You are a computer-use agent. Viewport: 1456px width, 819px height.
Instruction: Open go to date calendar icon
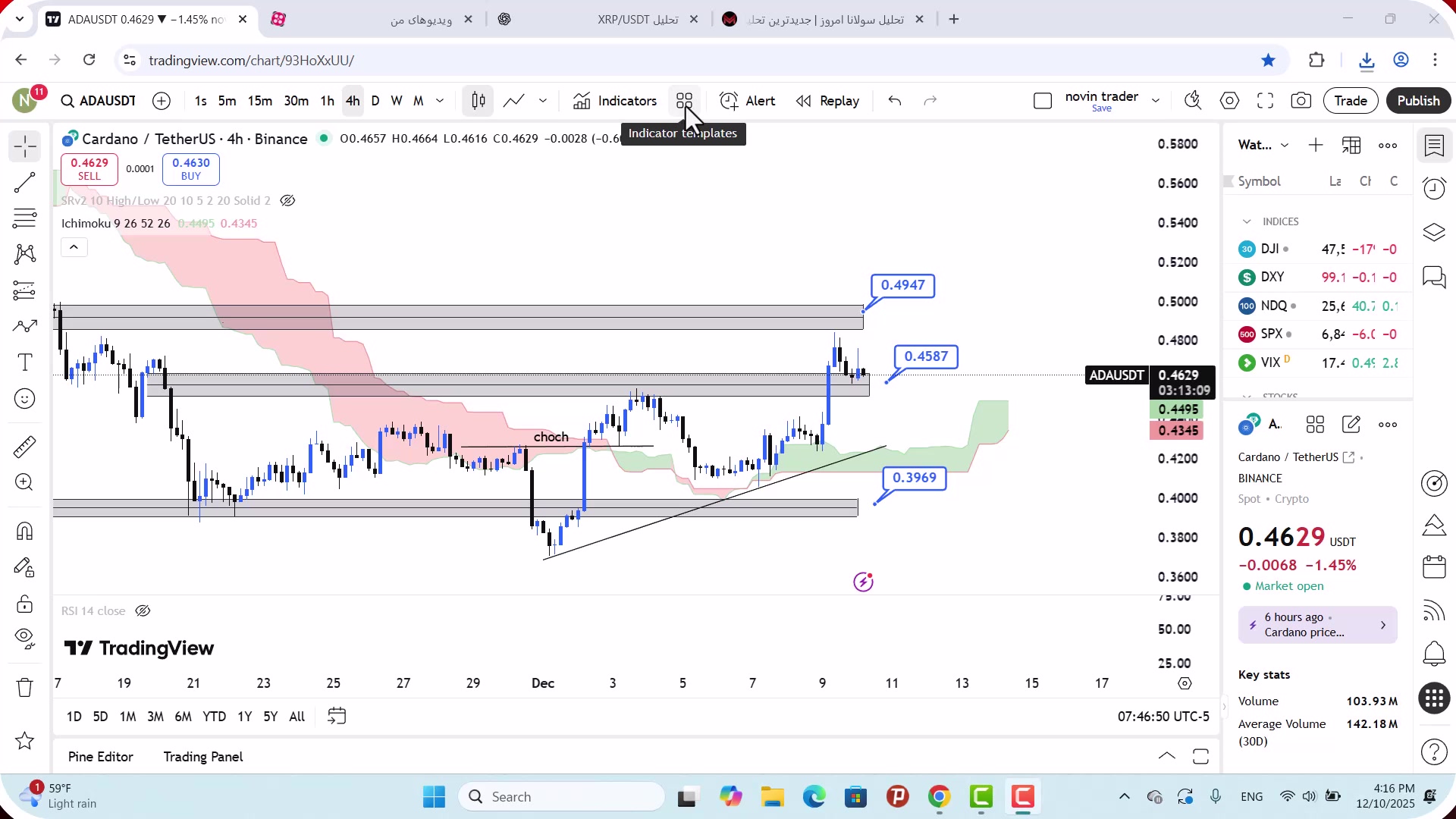(x=337, y=716)
